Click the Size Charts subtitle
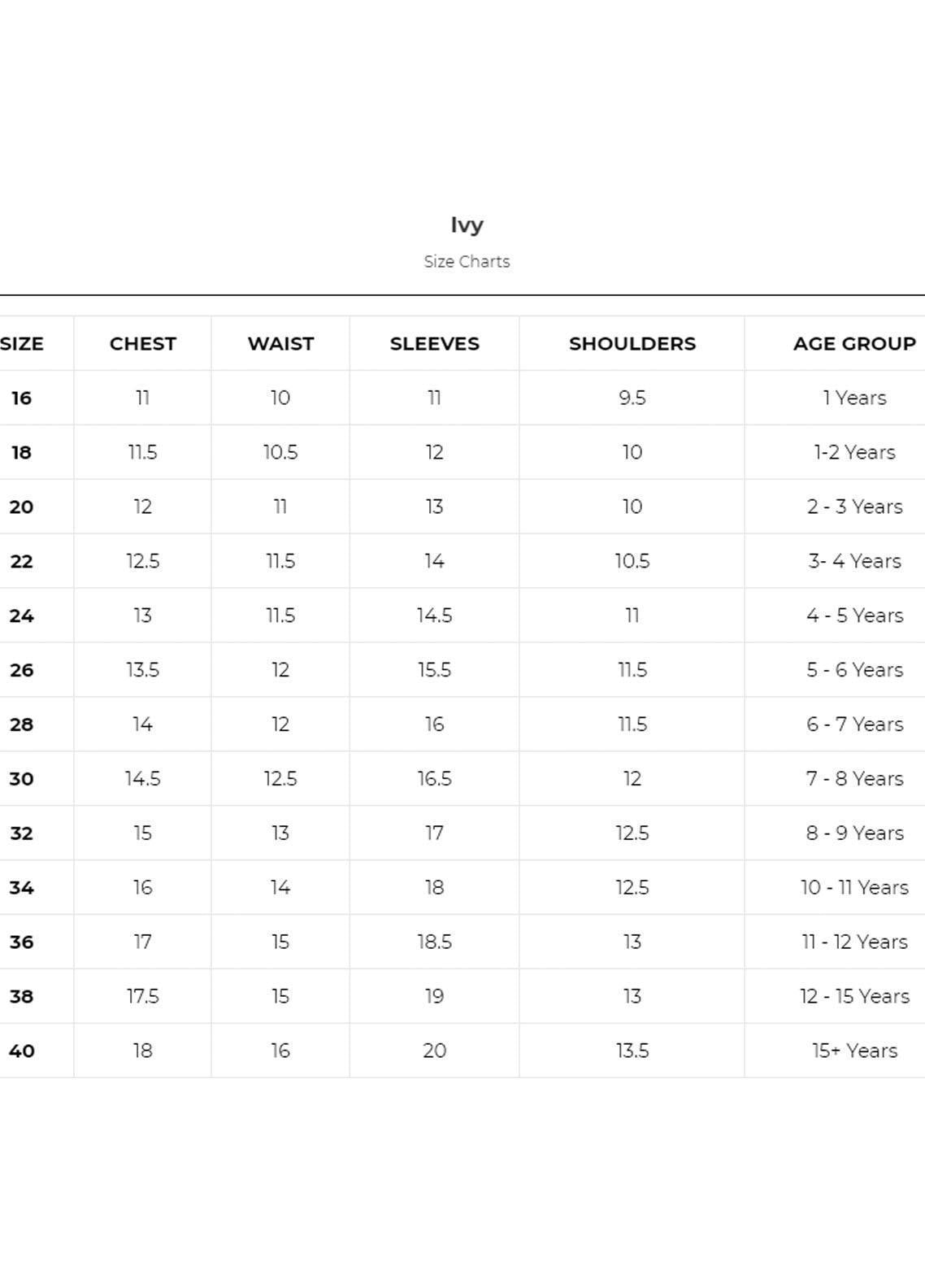This screenshot has width=925, height=1288. (467, 262)
